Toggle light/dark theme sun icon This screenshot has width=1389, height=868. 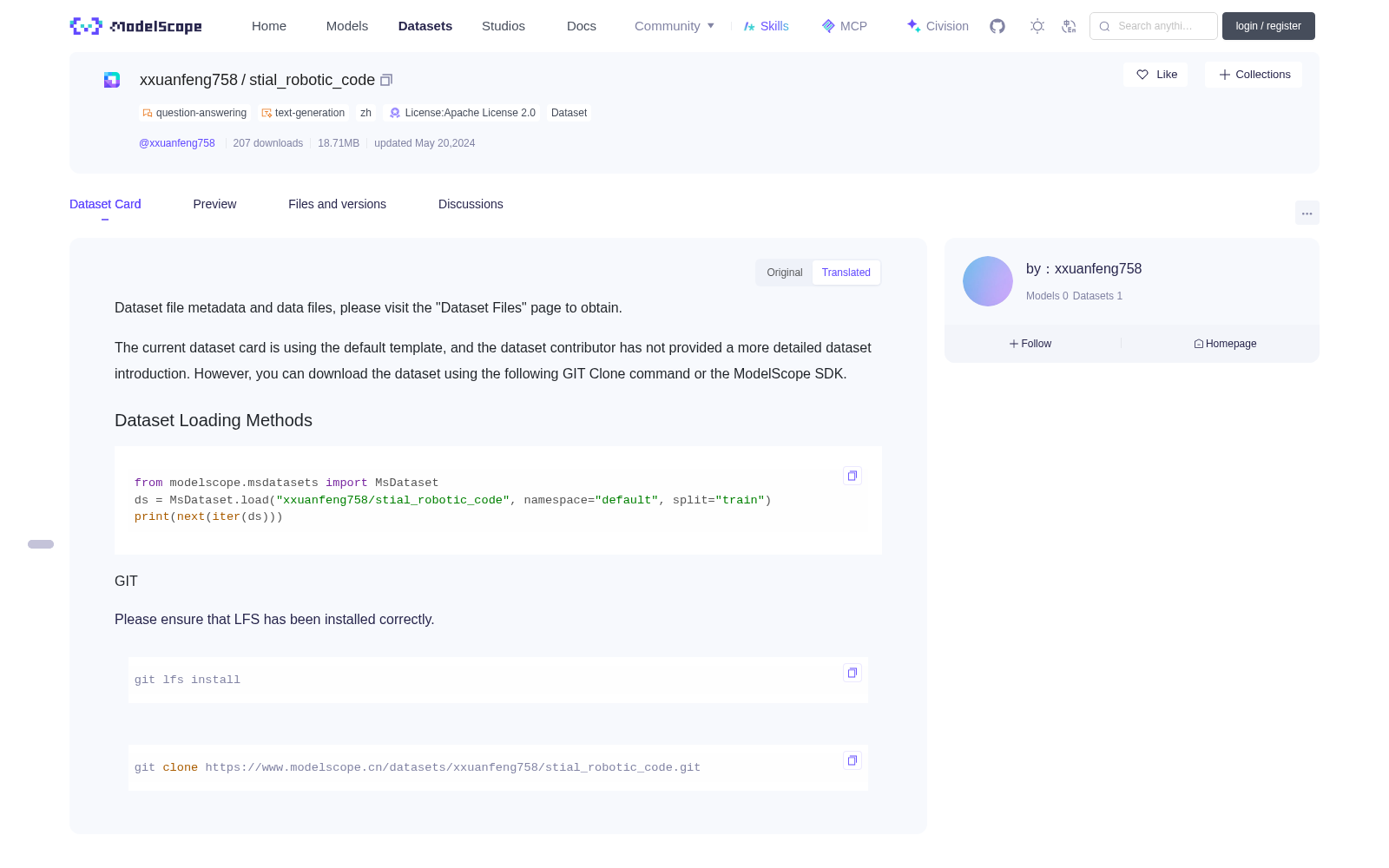[x=1037, y=26]
